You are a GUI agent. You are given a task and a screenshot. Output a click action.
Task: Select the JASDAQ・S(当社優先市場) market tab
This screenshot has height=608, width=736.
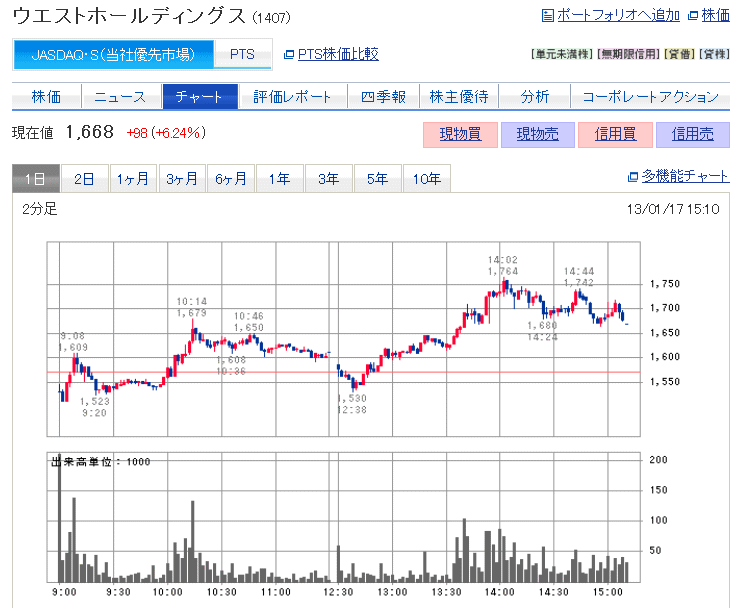(113, 55)
